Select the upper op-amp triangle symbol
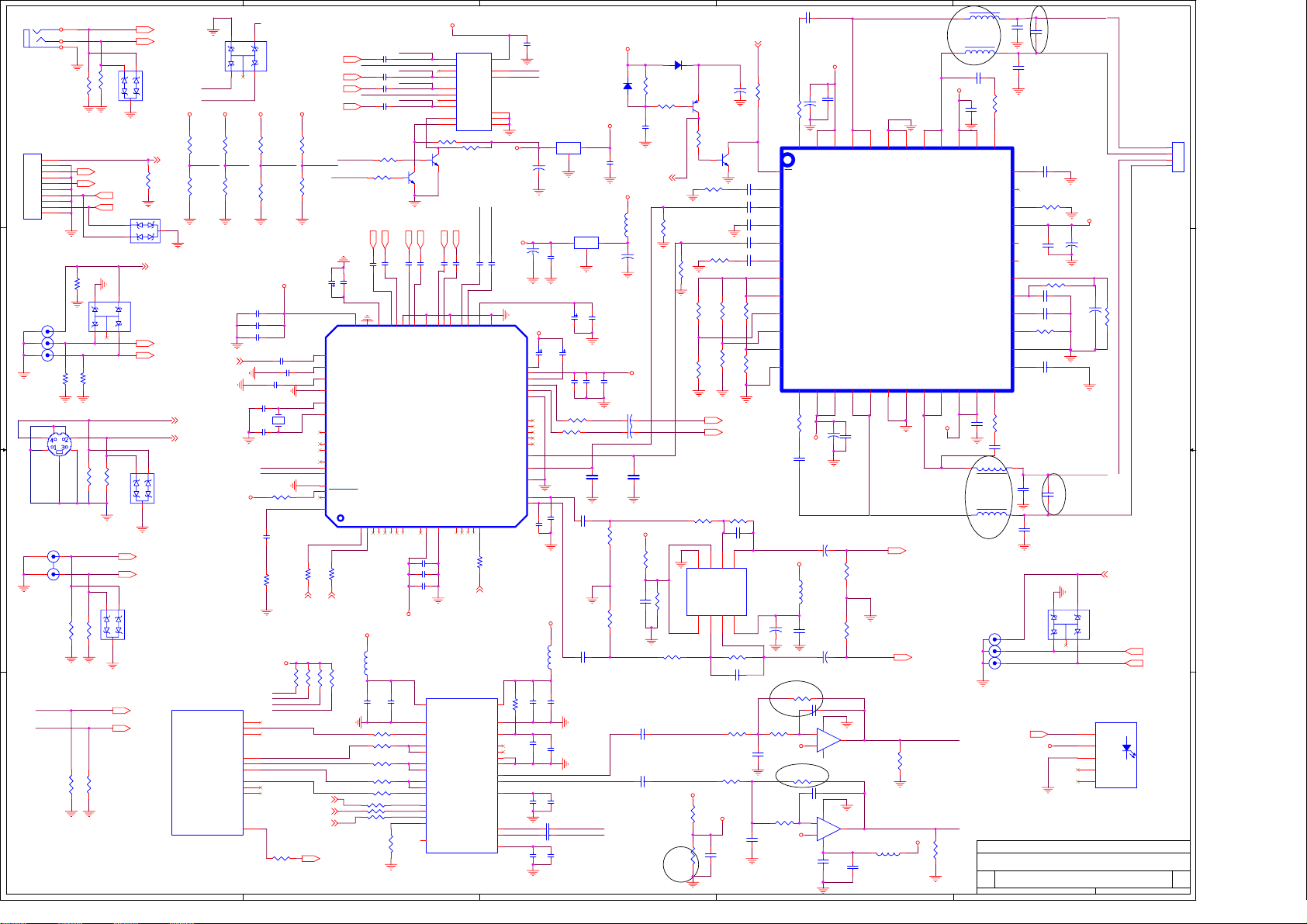The image size is (1307, 924). [x=829, y=740]
